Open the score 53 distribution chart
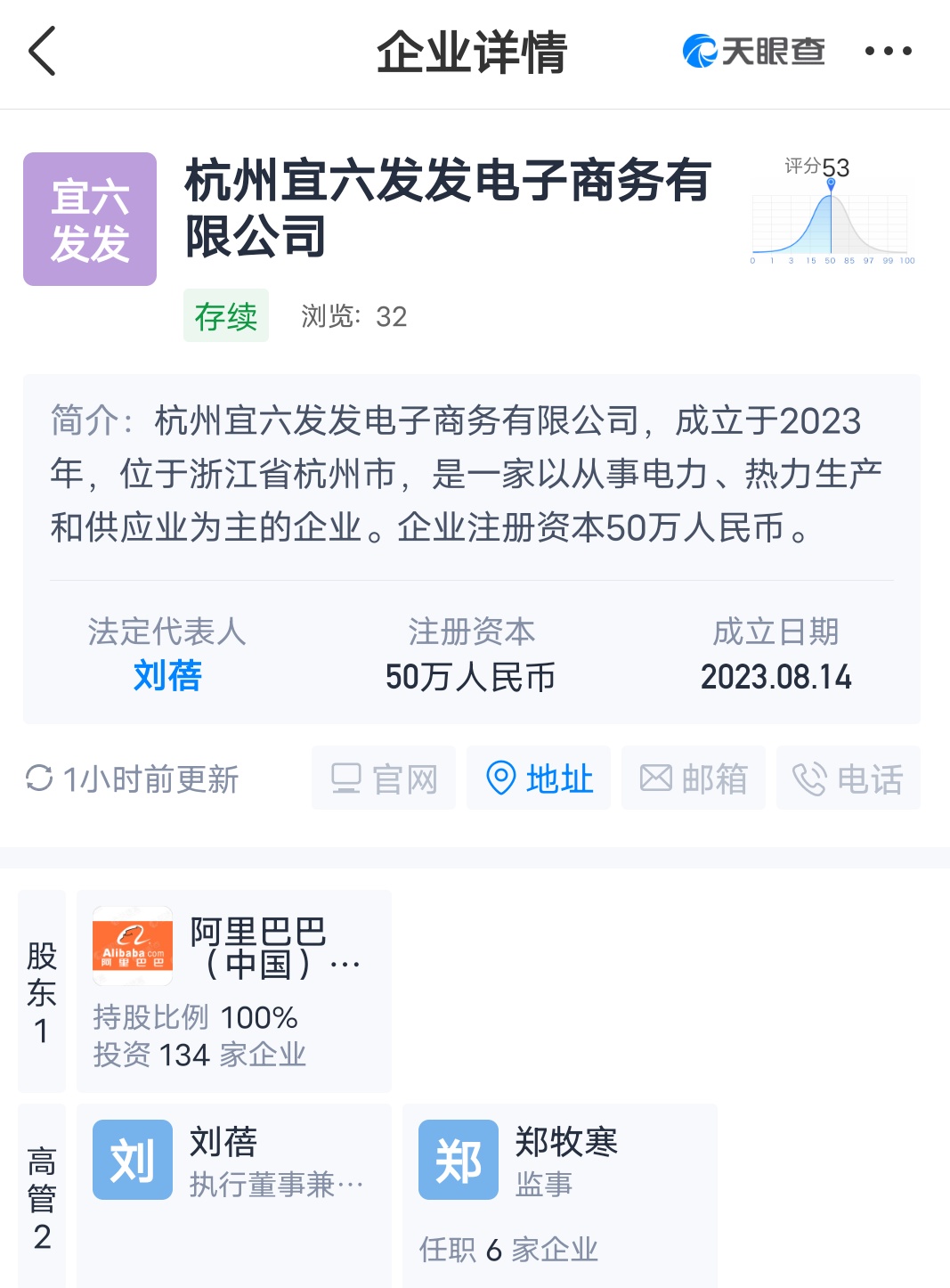This screenshot has height=1288, width=950. (832, 211)
